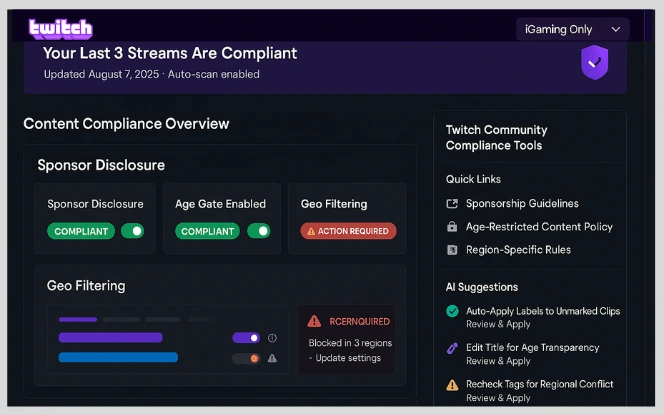
Task: Click the purple compliance shield icon
Action: [x=595, y=62]
